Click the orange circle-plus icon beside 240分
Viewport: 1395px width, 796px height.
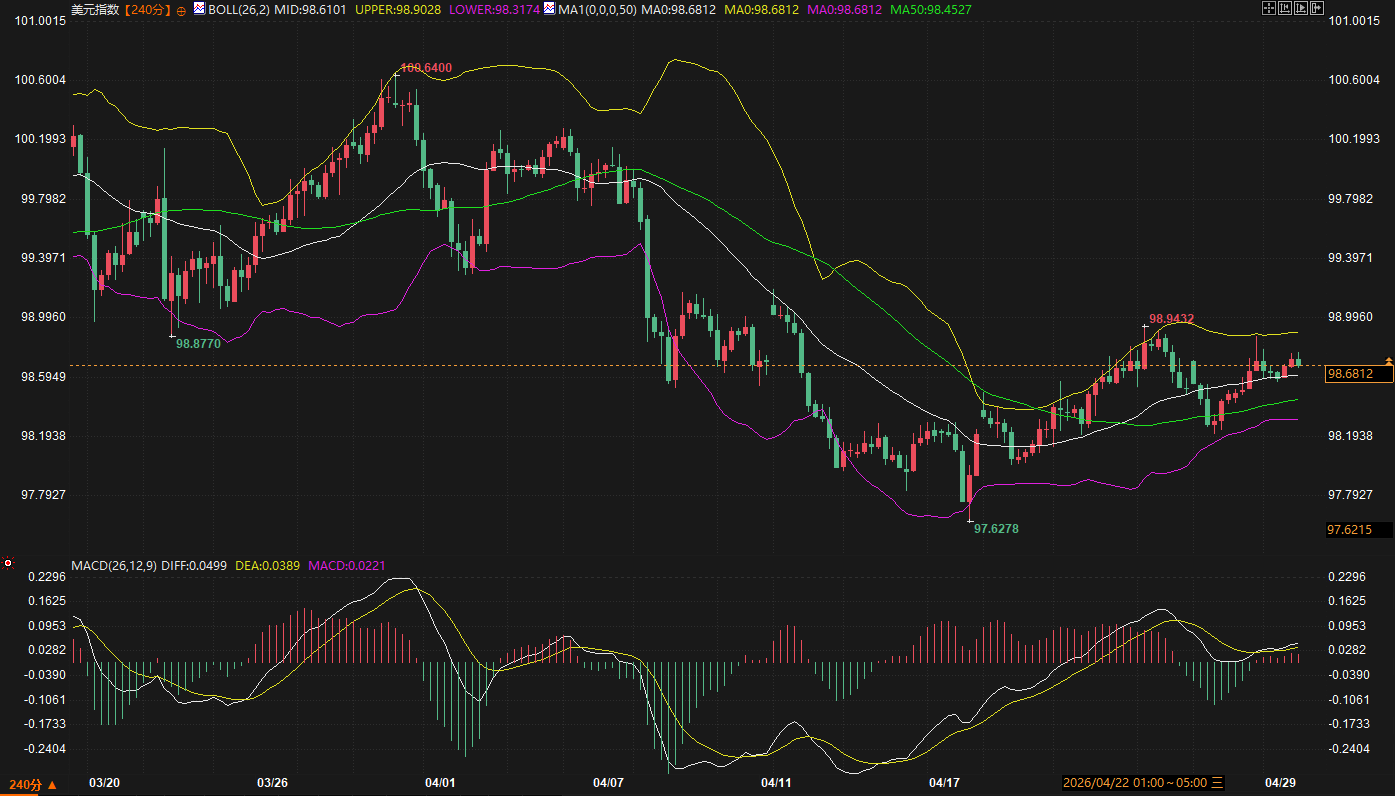pos(180,10)
